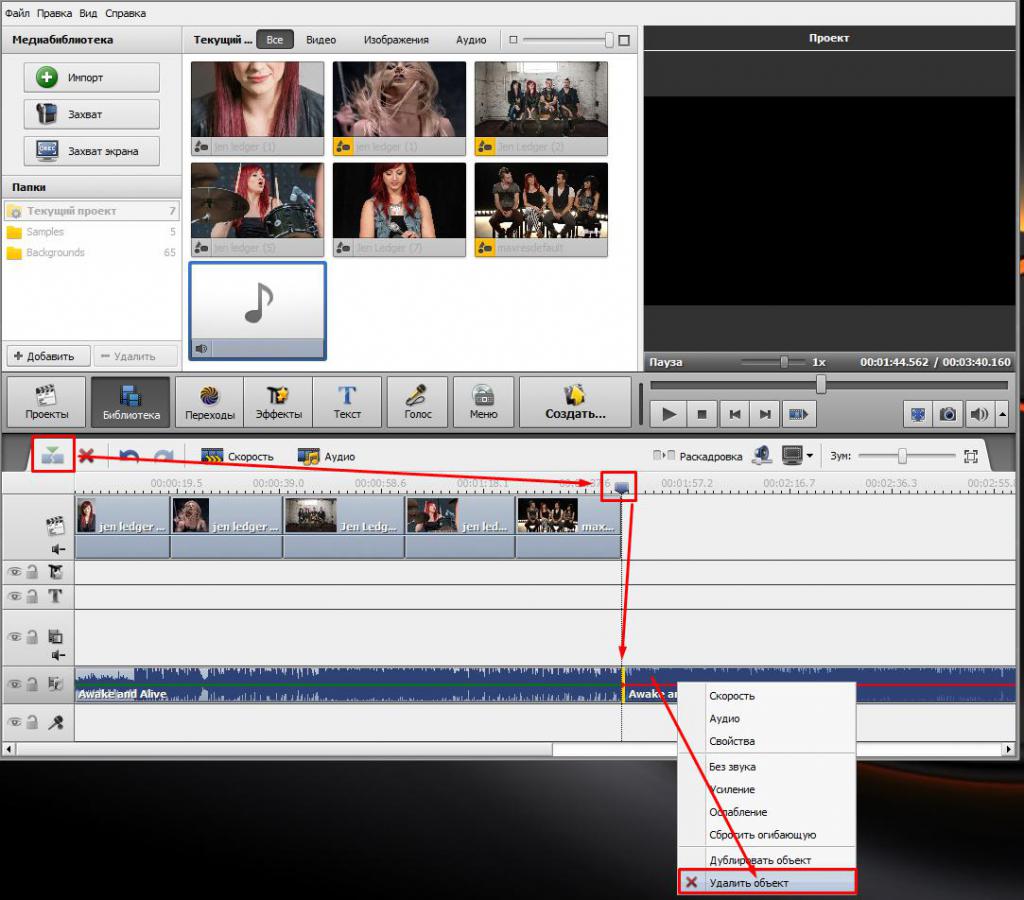Click the red X delete icon on the timeline toolbar
Image resolution: width=1024 pixels, height=900 pixels.
point(86,455)
